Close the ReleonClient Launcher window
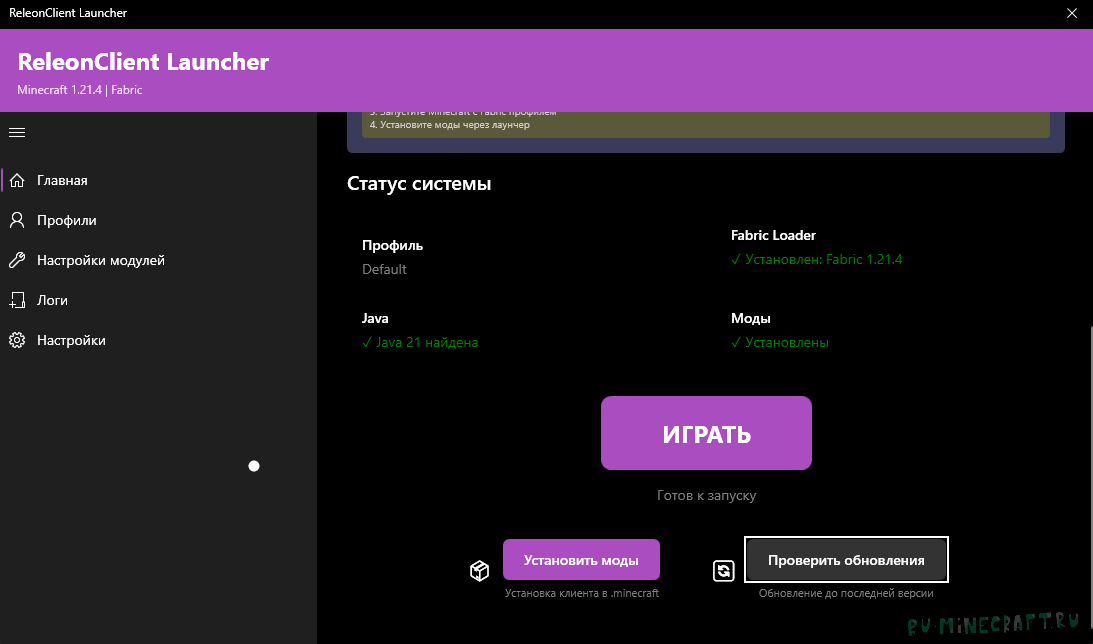This screenshot has width=1093, height=644. pos(1072,13)
